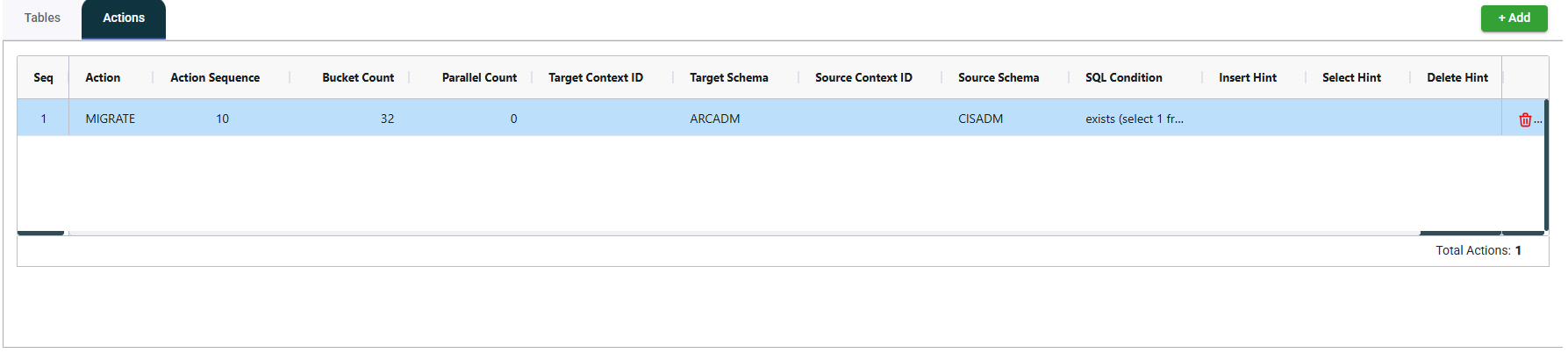Click the SQL Condition column header
The width and height of the screenshot is (1568, 353).
point(1124,77)
